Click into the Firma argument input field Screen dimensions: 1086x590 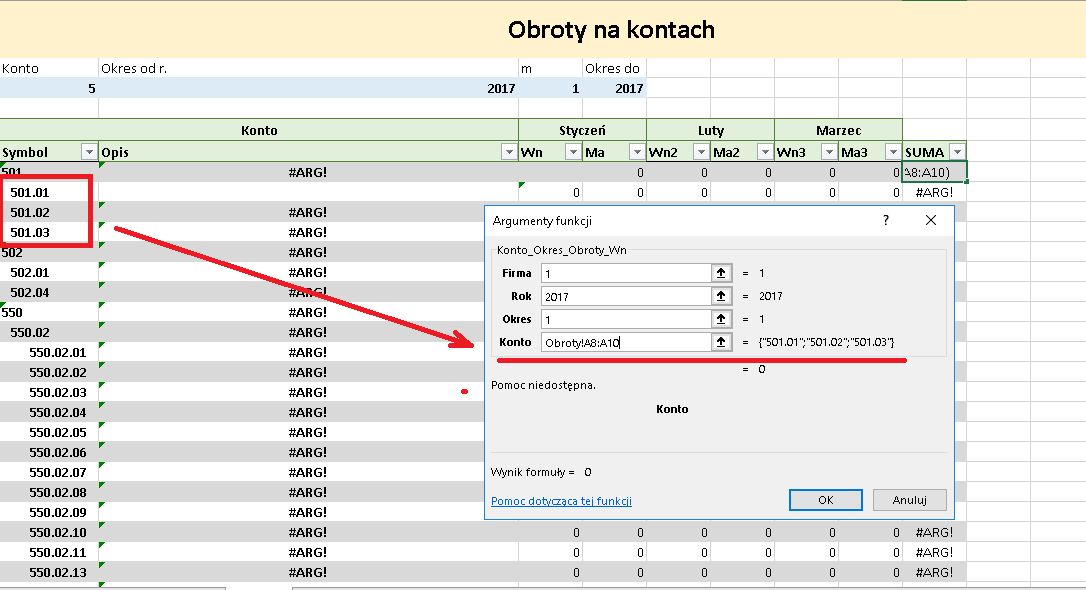(x=626, y=274)
